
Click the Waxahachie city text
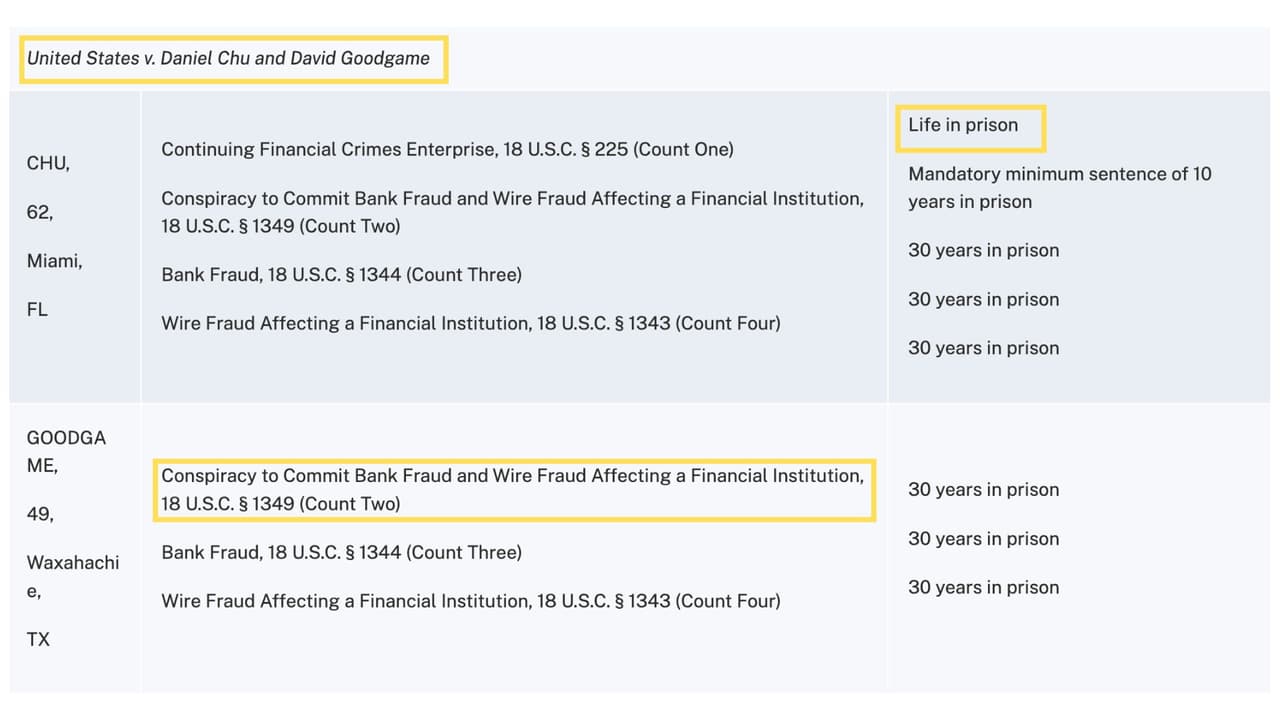pyautogui.click(x=72, y=576)
